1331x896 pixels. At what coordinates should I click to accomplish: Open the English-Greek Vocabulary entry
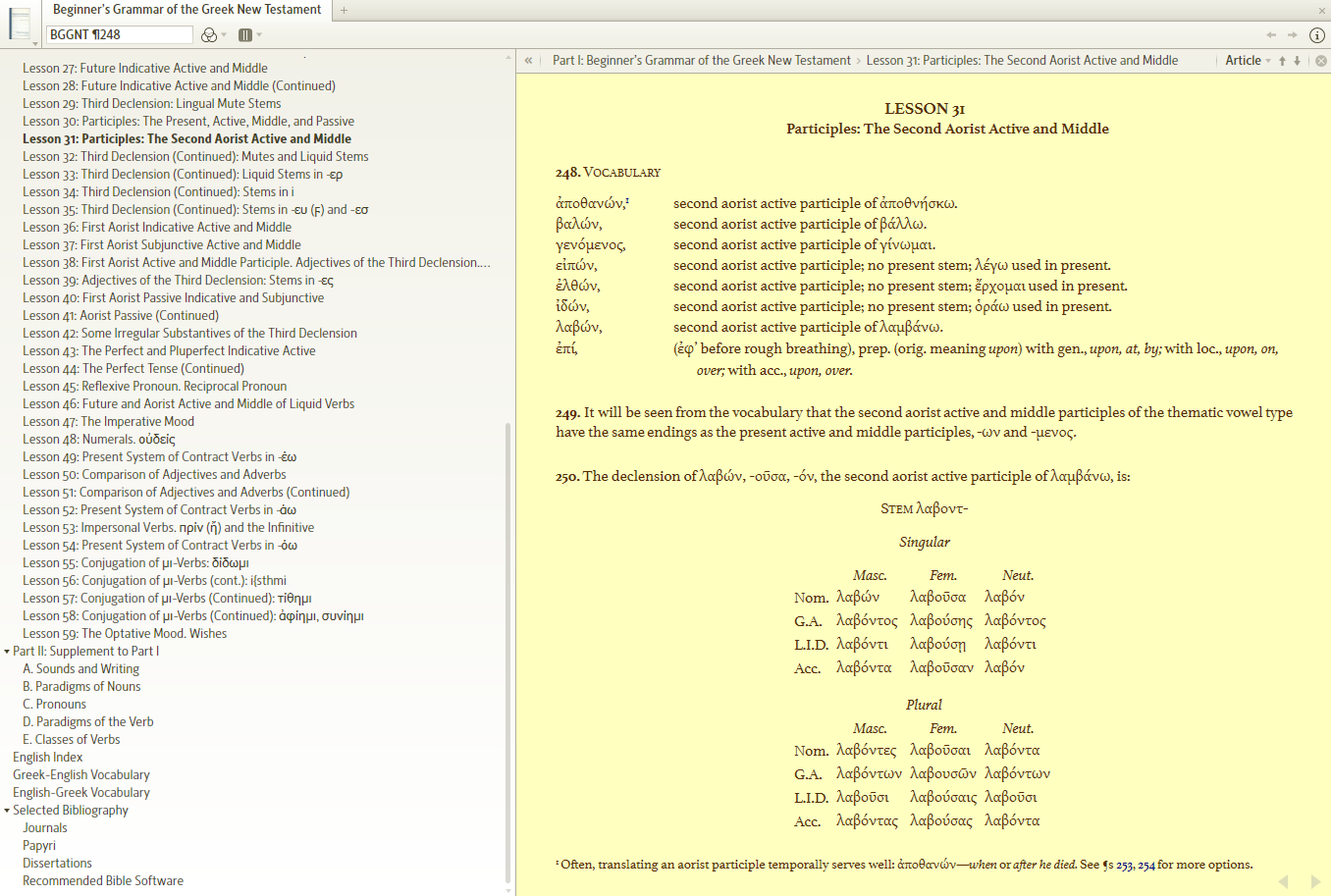tap(81, 793)
